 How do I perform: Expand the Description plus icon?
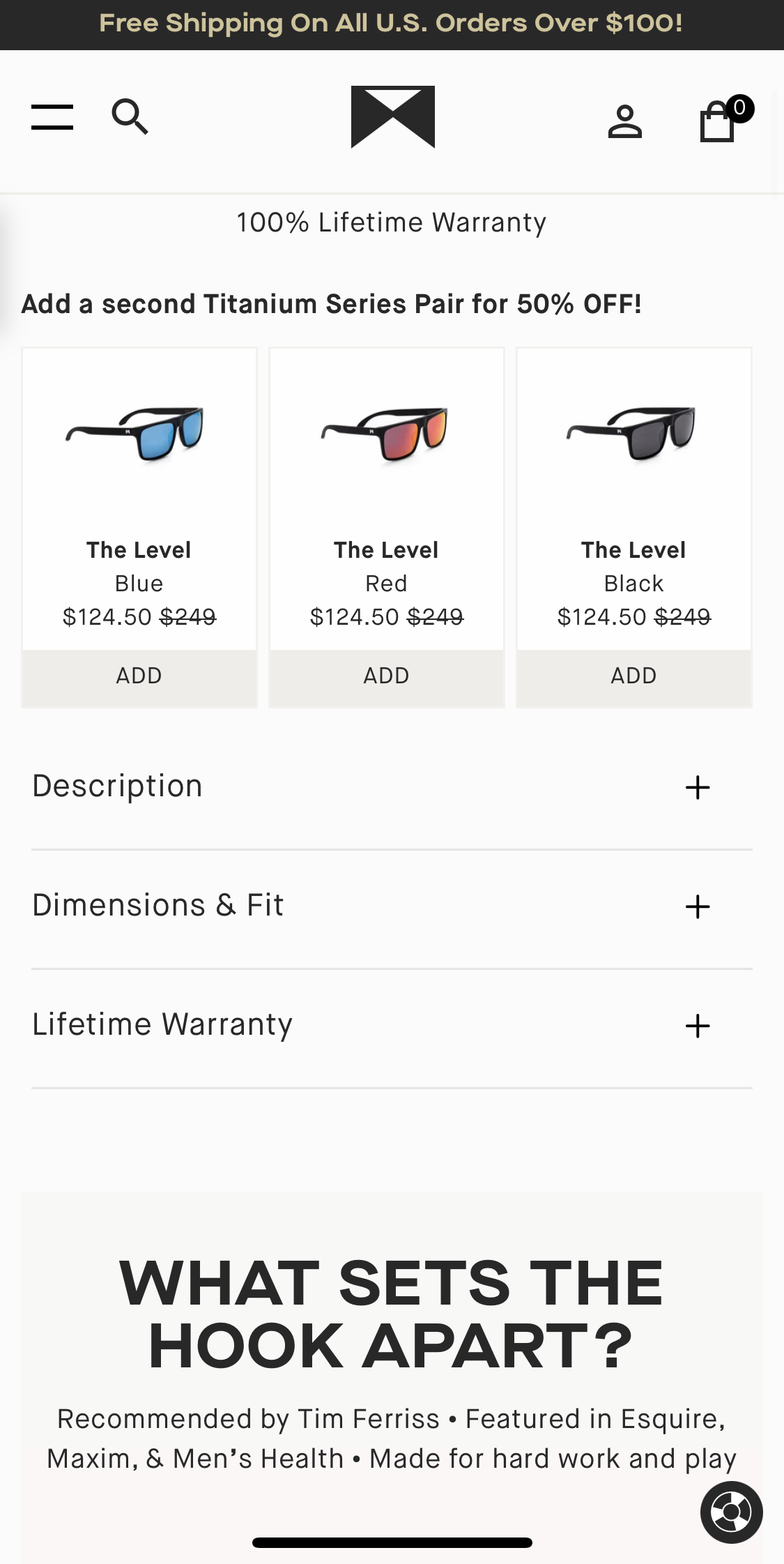(x=697, y=788)
